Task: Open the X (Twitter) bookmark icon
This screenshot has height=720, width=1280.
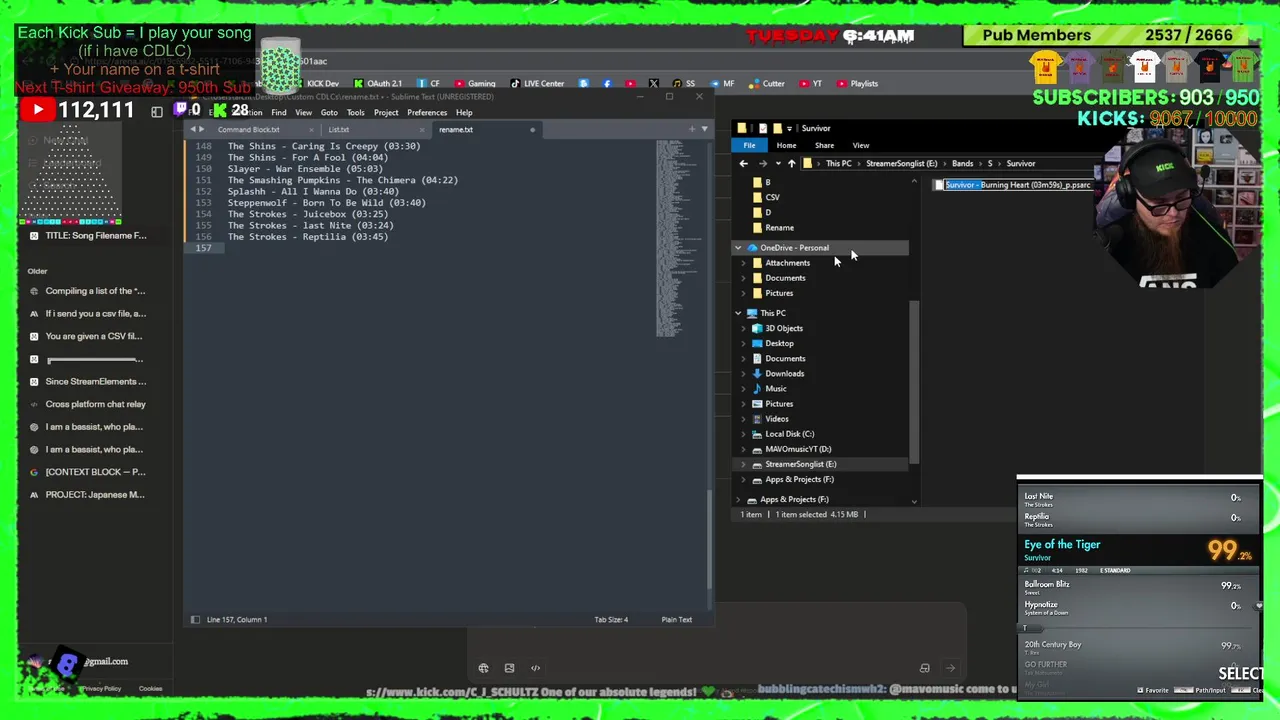Action: click(x=653, y=84)
